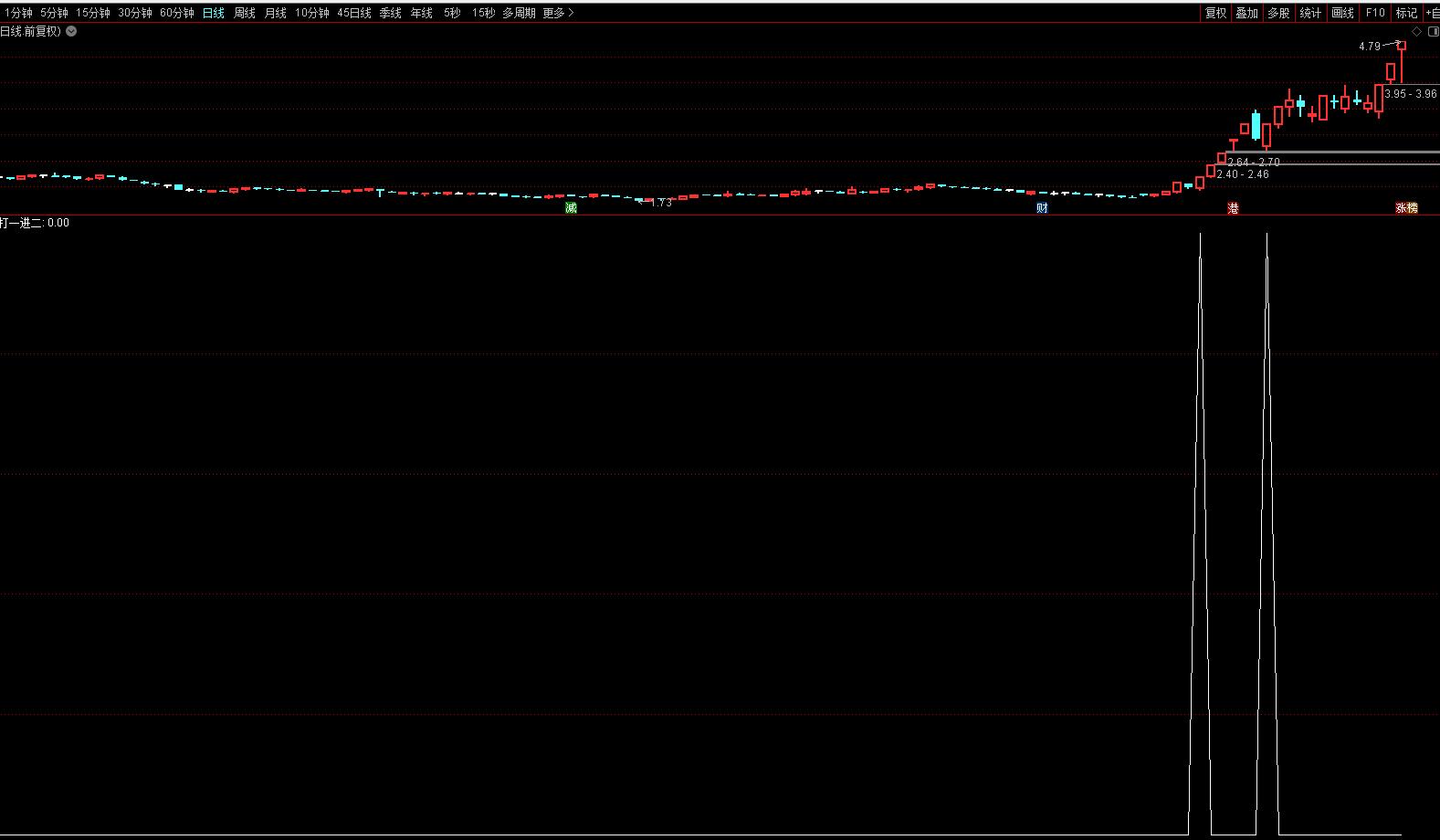Open the 标记 marking tool
Screen dimensions: 1440x840
(x=1406, y=13)
